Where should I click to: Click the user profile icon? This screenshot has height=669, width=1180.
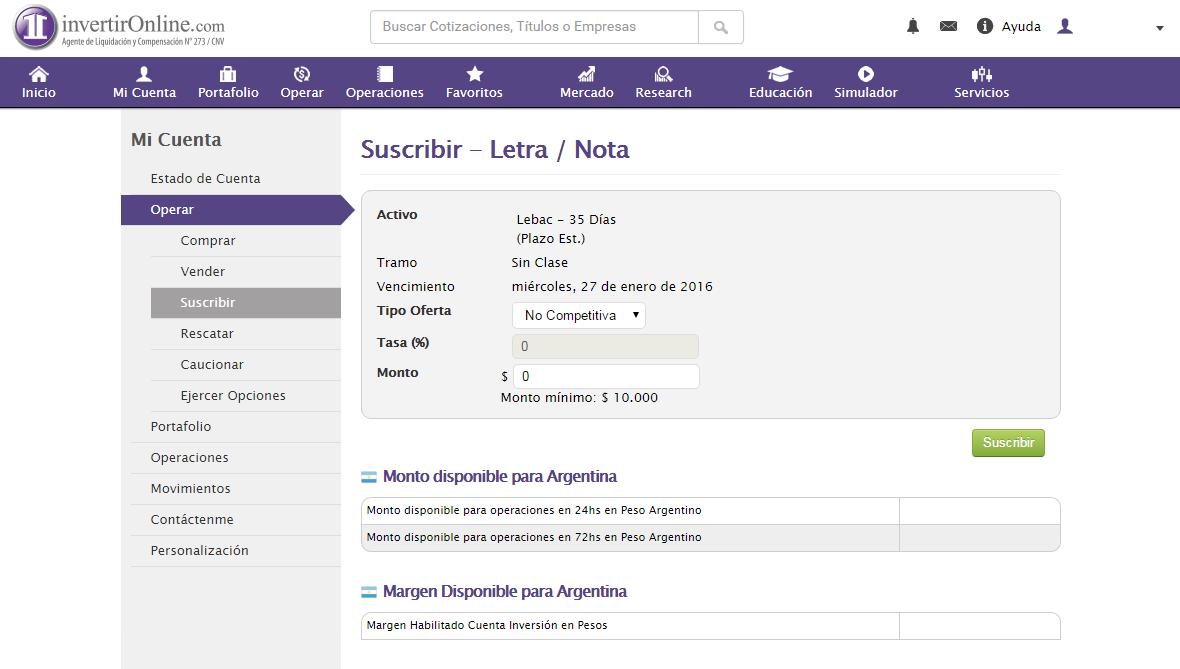[1065, 26]
